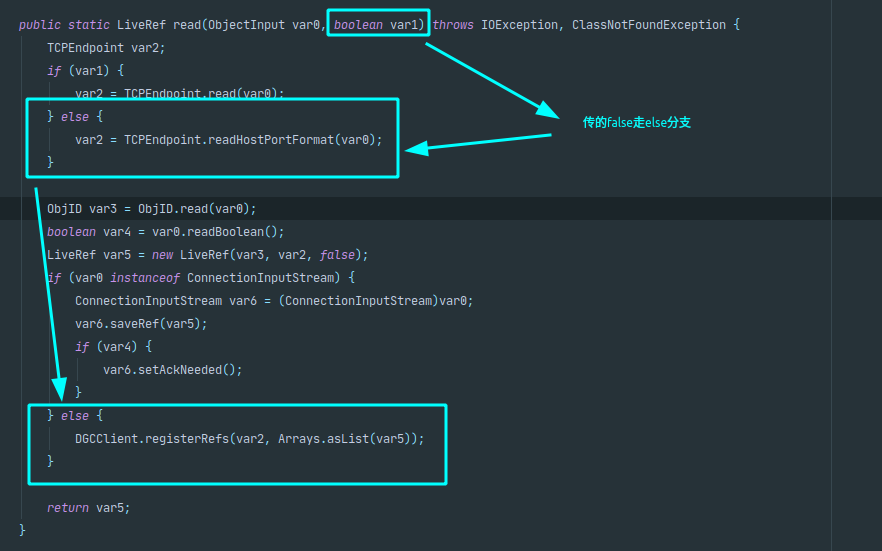Screen dimensions: 882x551
Task: Select the IOException in throws clause
Action: pos(520,24)
